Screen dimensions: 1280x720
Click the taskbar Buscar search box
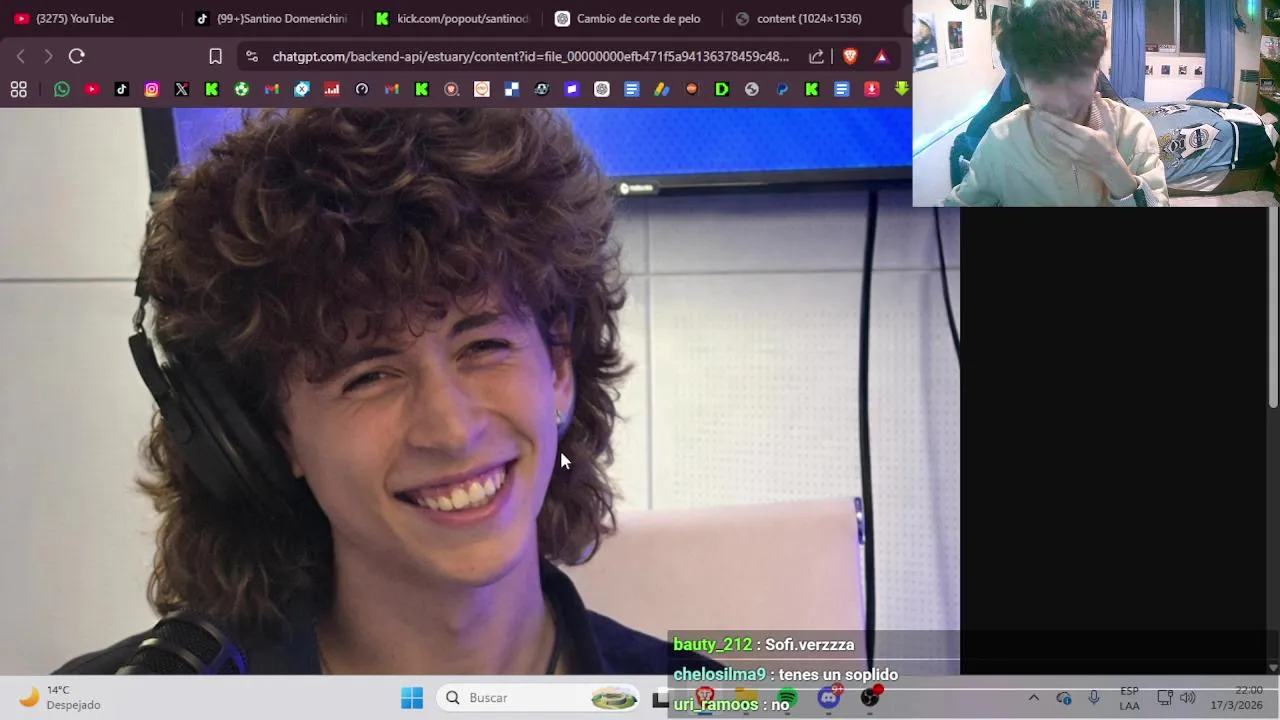point(538,697)
